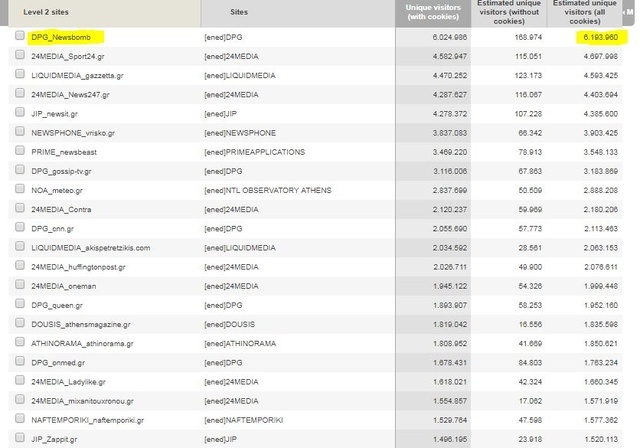
Task: Open the LIQUIDMEDIA_gazzetta.gr site entry
Action: tap(77, 75)
